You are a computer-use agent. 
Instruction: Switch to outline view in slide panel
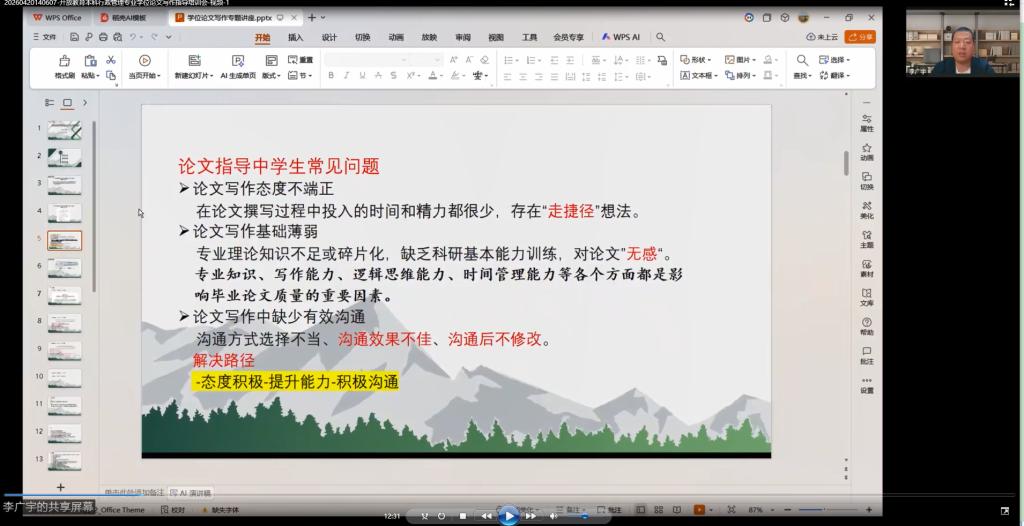pyautogui.click(x=49, y=102)
